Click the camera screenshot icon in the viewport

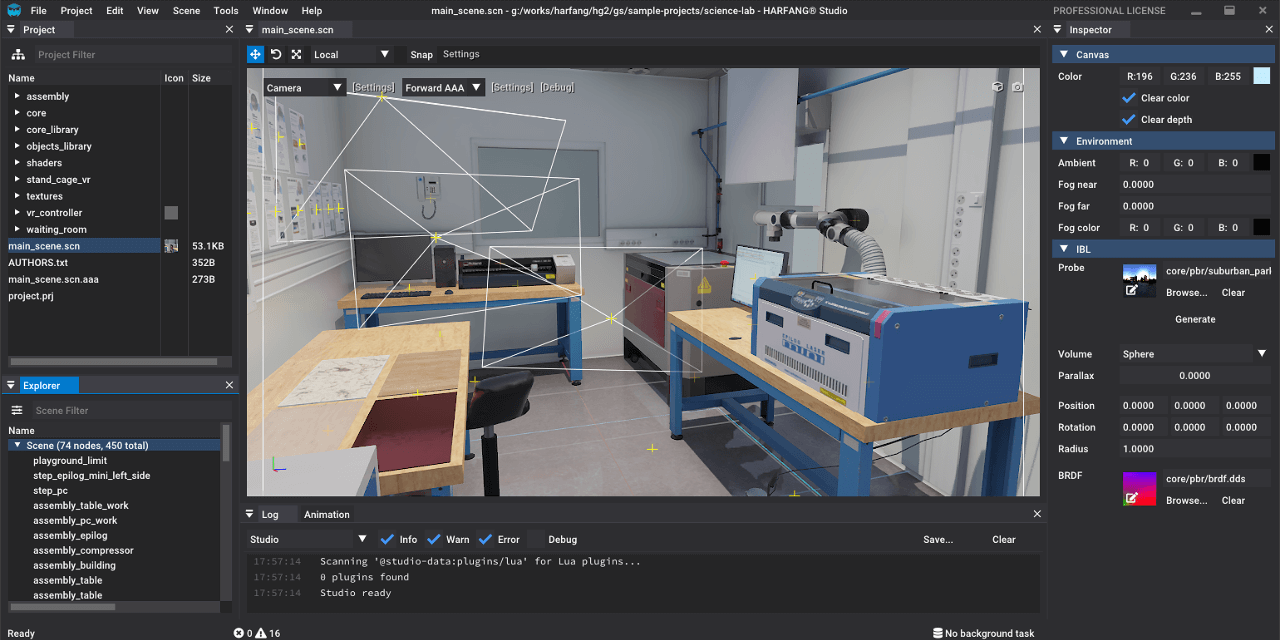point(1018,87)
